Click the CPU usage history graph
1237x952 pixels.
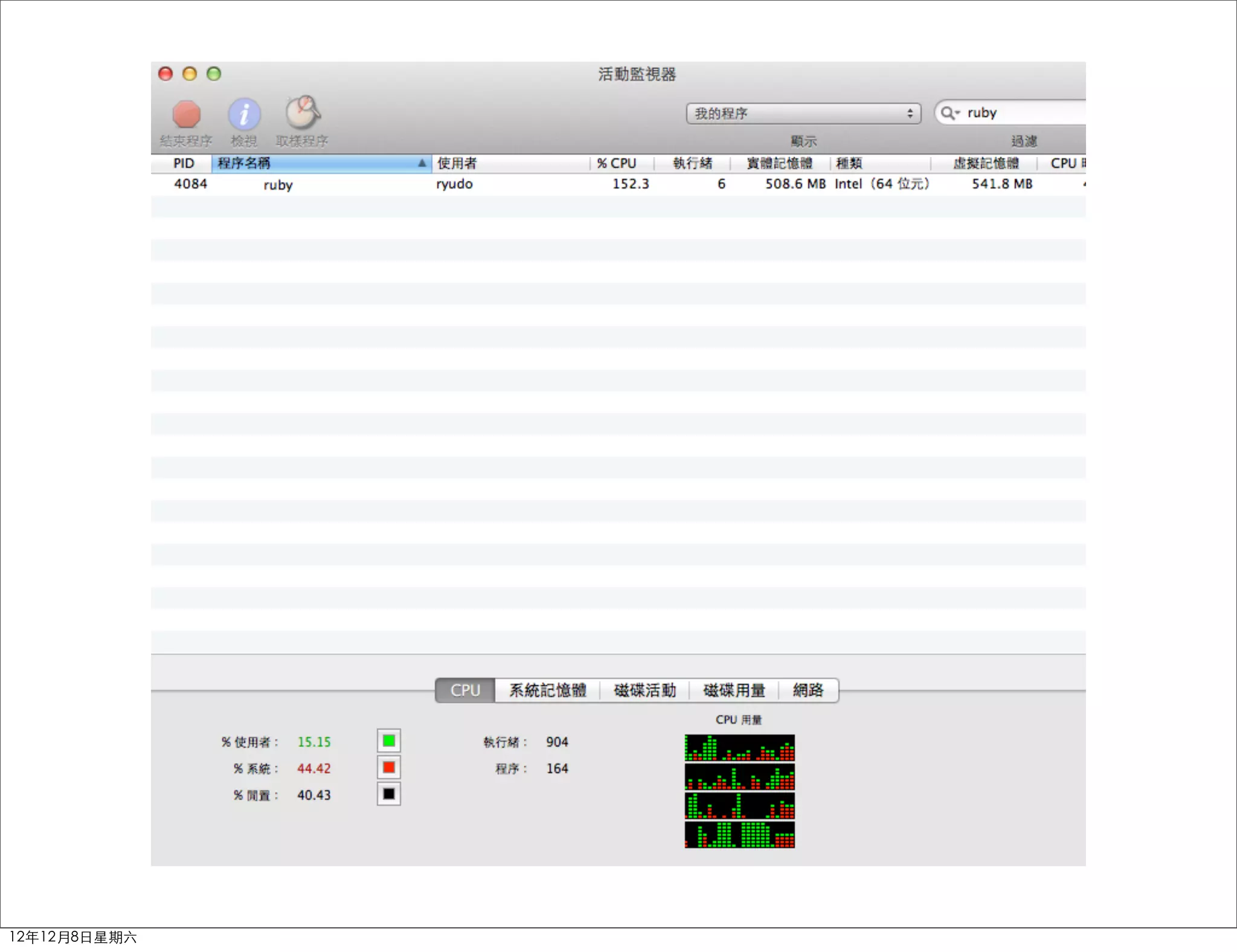739,791
